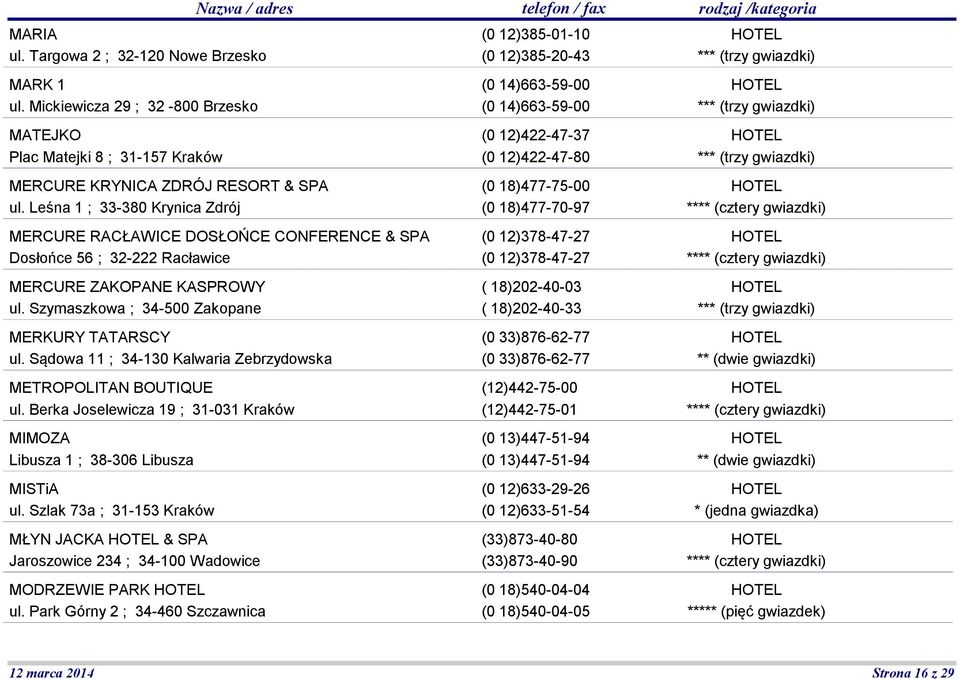Click phone number (0 12)422-47-37
Screen dimensions: 960x679
(536, 135)
